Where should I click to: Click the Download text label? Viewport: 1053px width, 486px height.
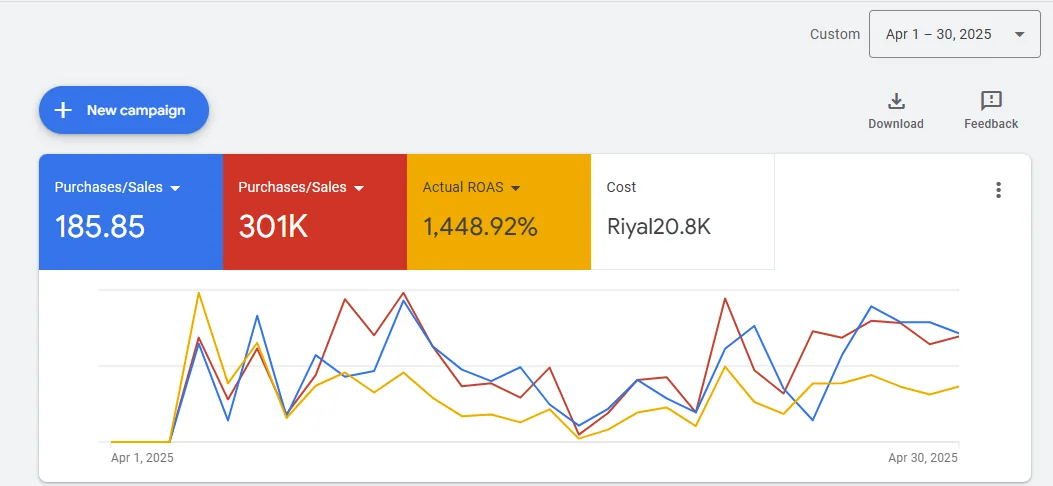pos(896,124)
